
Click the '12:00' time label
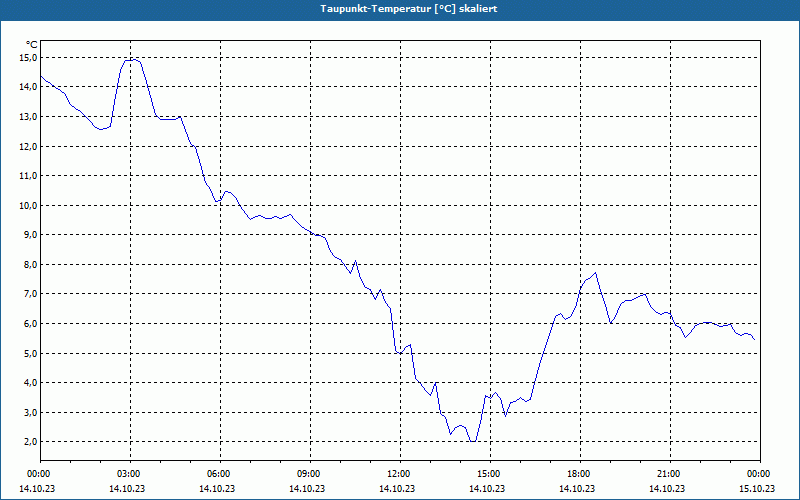[x=400, y=474]
